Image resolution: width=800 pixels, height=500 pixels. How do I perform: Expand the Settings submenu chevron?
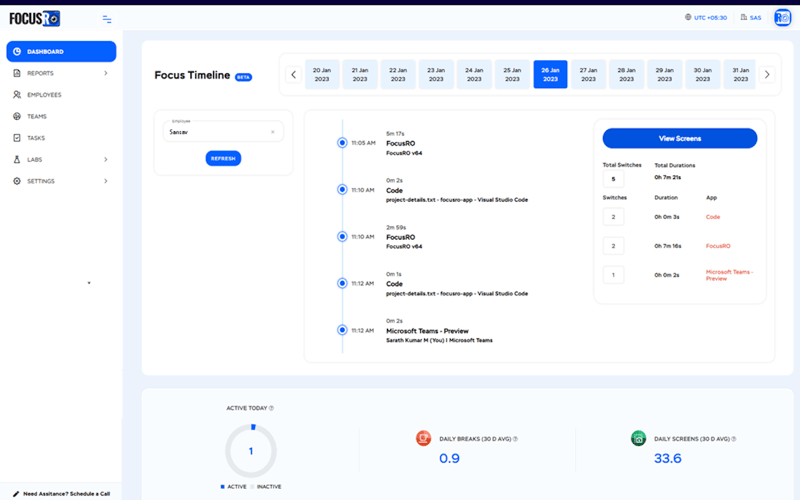(x=106, y=181)
